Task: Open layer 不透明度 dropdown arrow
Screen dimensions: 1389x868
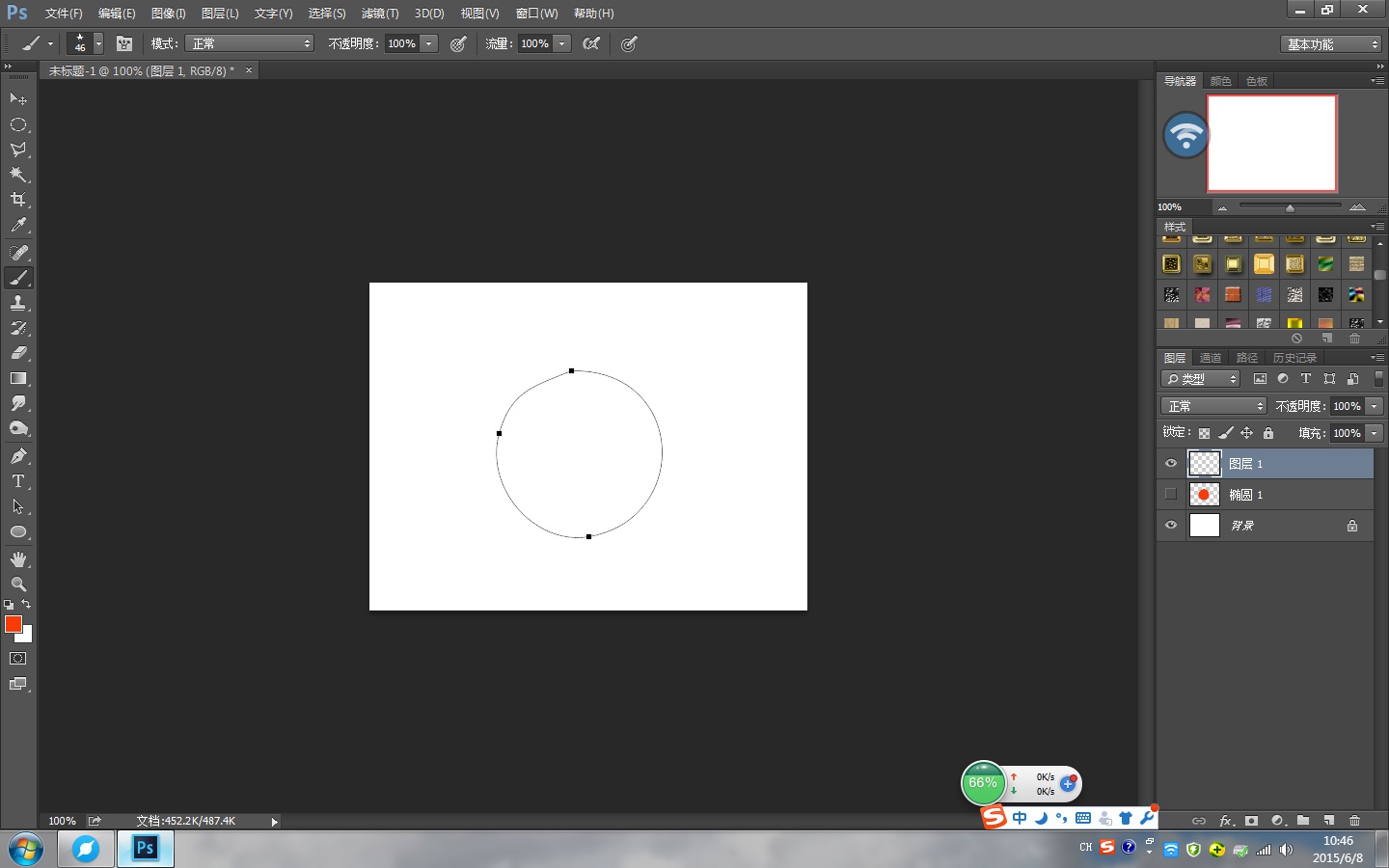Action: [1375, 406]
